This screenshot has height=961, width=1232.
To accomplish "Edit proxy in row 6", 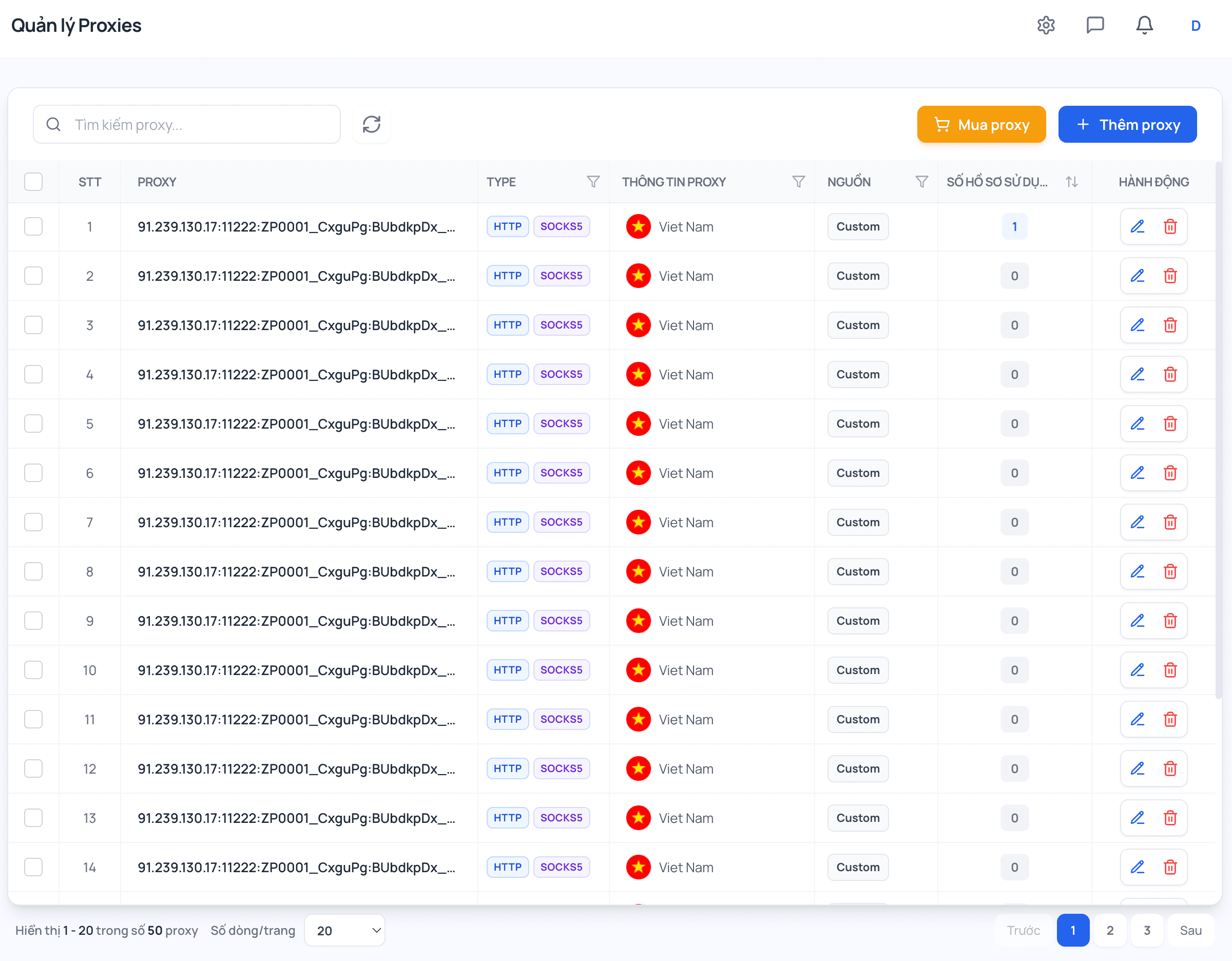I will click(1137, 473).
